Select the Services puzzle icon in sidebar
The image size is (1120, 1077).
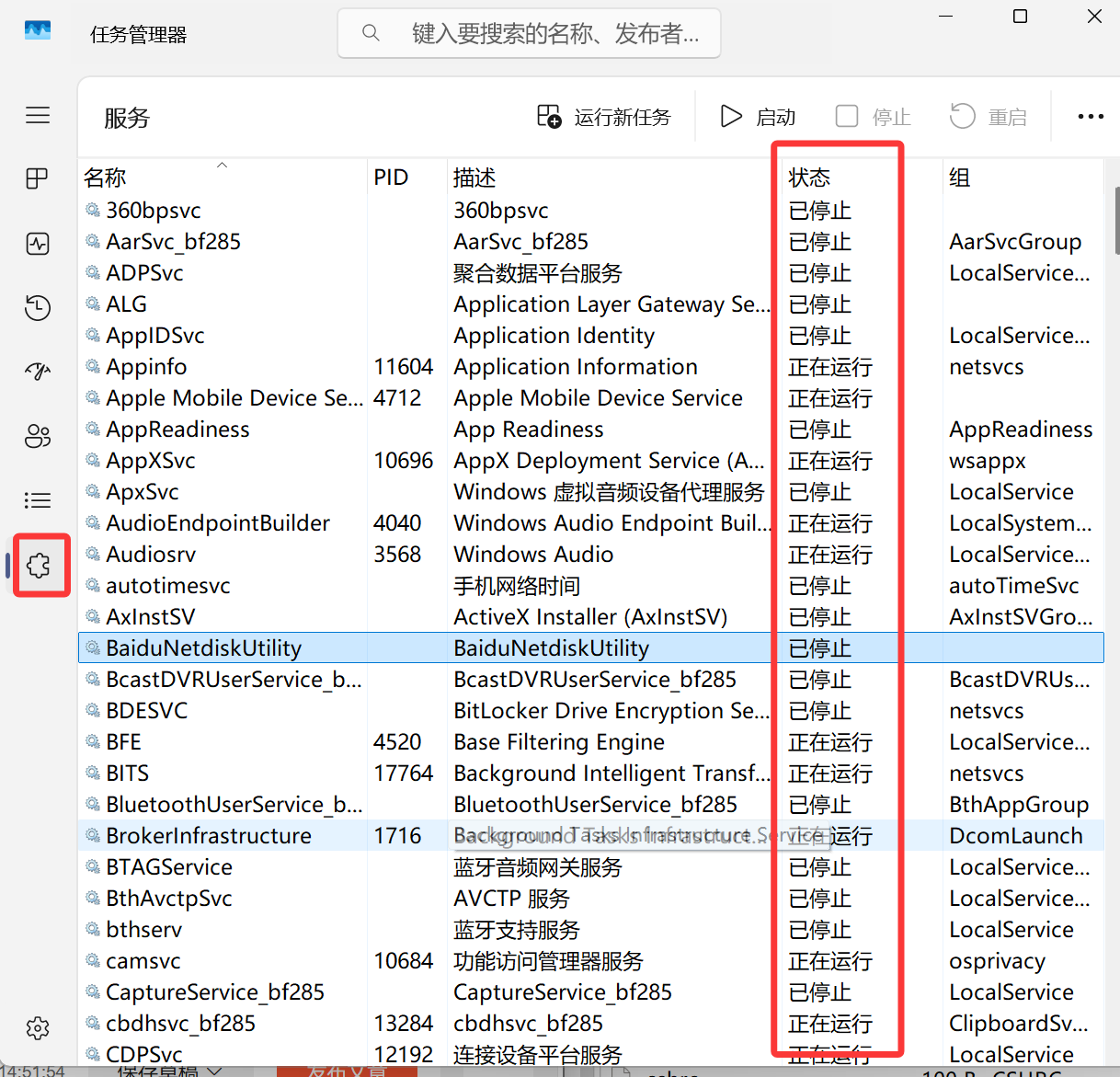(40, 565)
